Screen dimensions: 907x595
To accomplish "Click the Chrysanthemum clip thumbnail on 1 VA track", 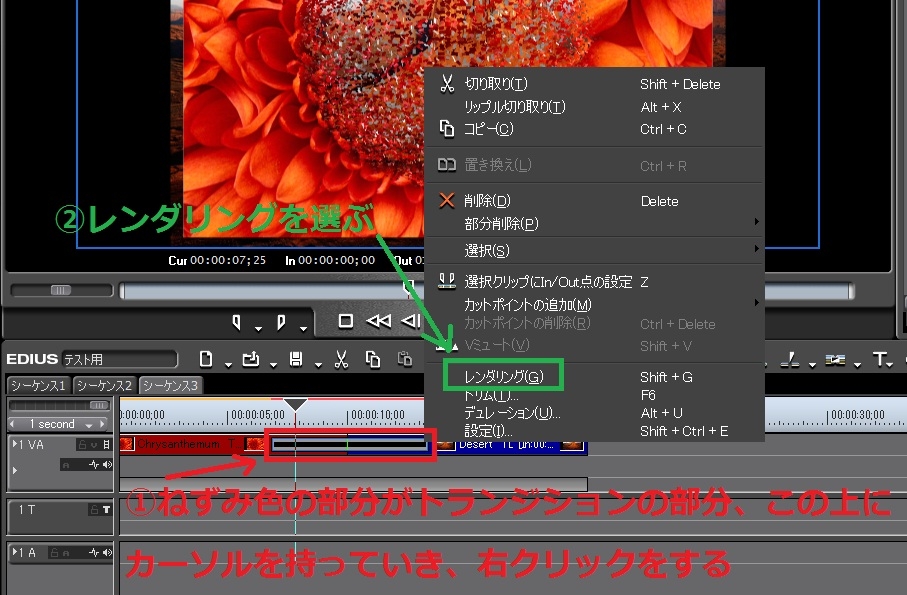I will point(127,444).
